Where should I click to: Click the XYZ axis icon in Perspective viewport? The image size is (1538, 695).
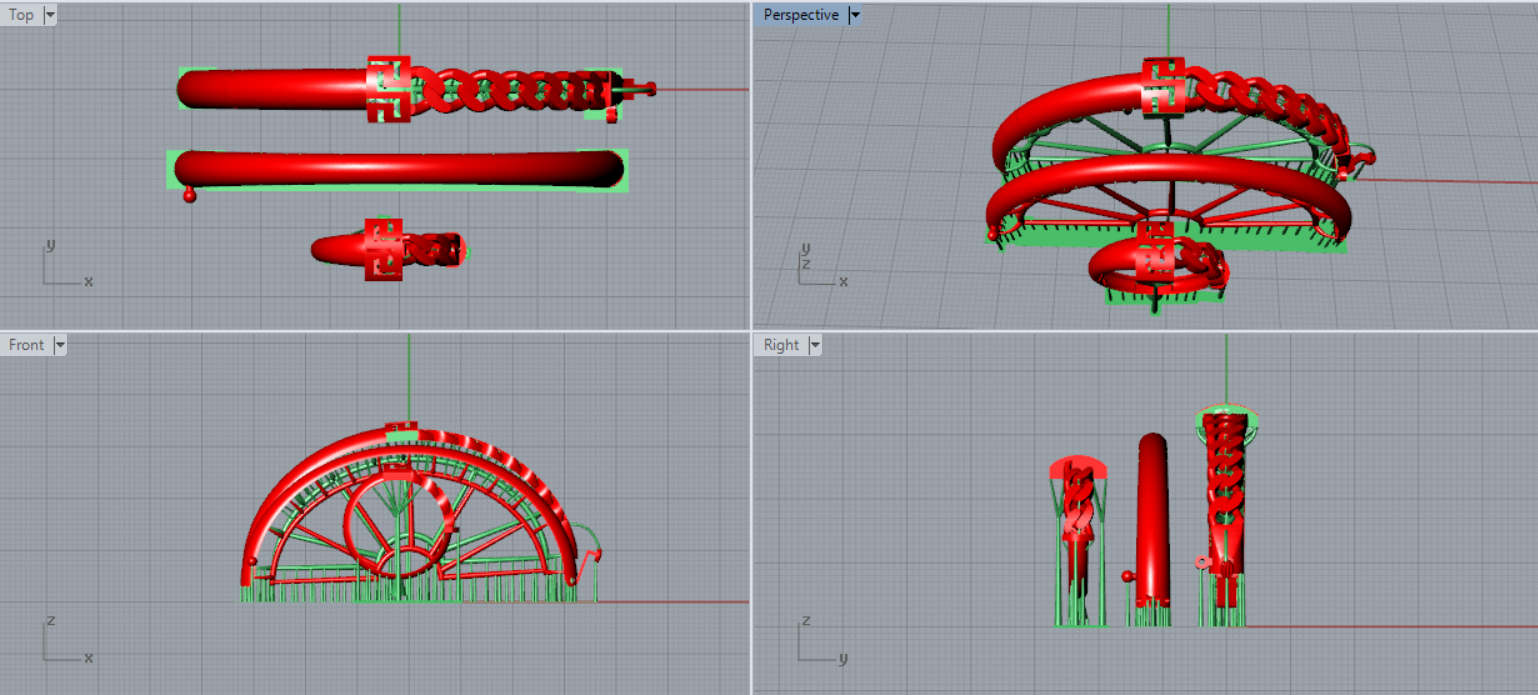point(815,268)
